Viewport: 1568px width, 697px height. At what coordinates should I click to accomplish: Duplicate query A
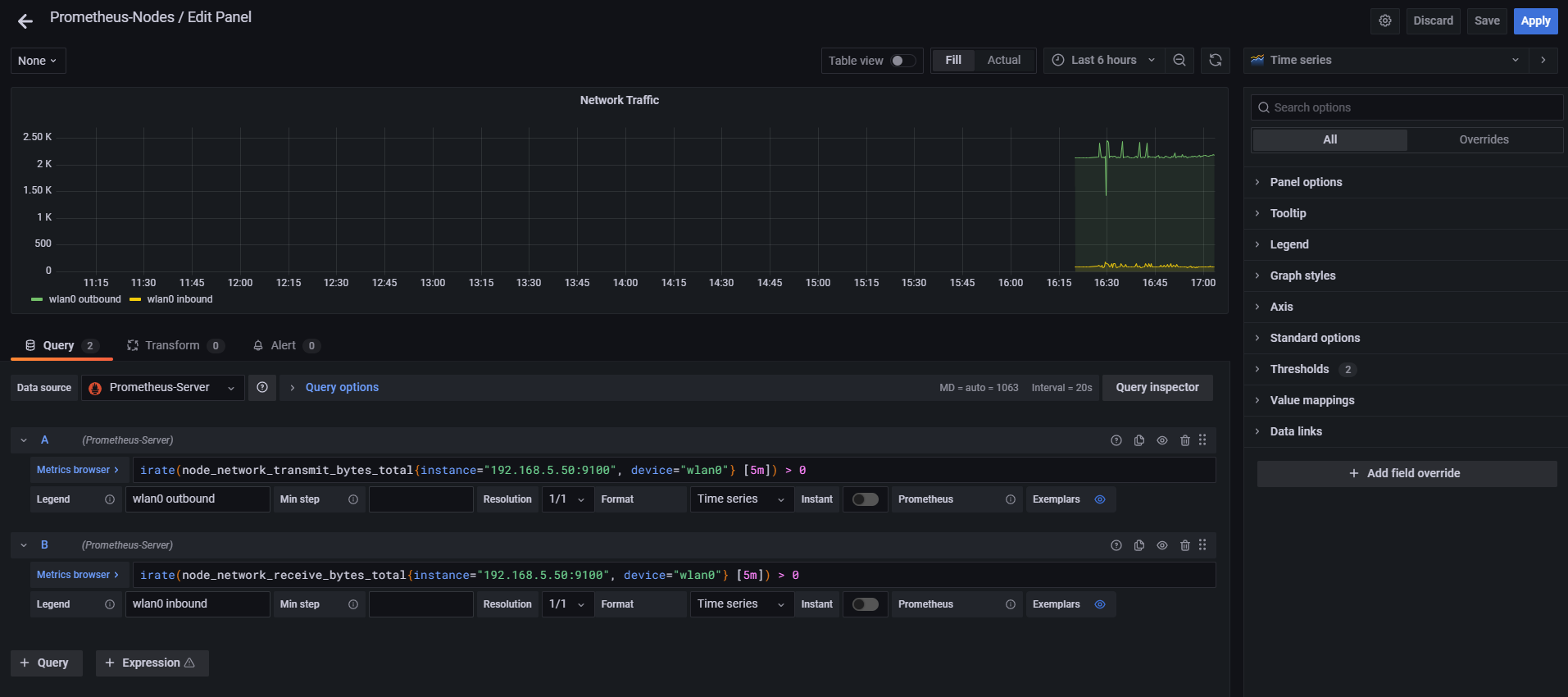1139,440
